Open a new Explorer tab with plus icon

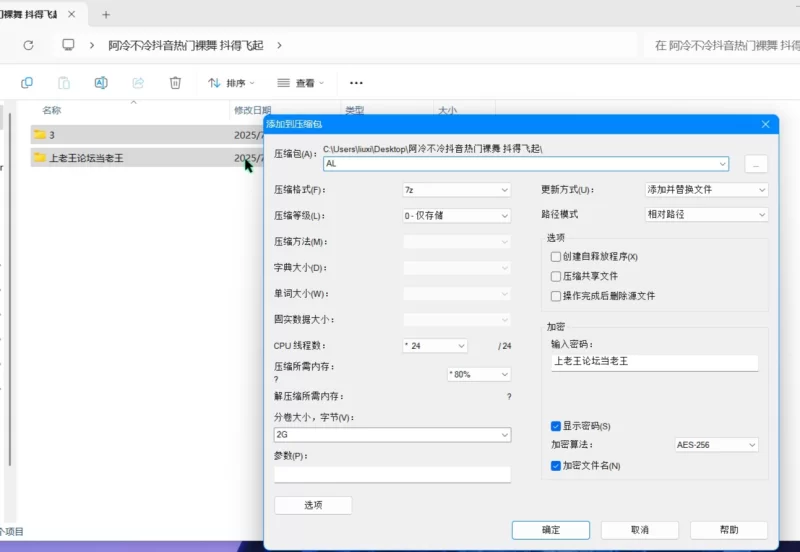point(106,15)
